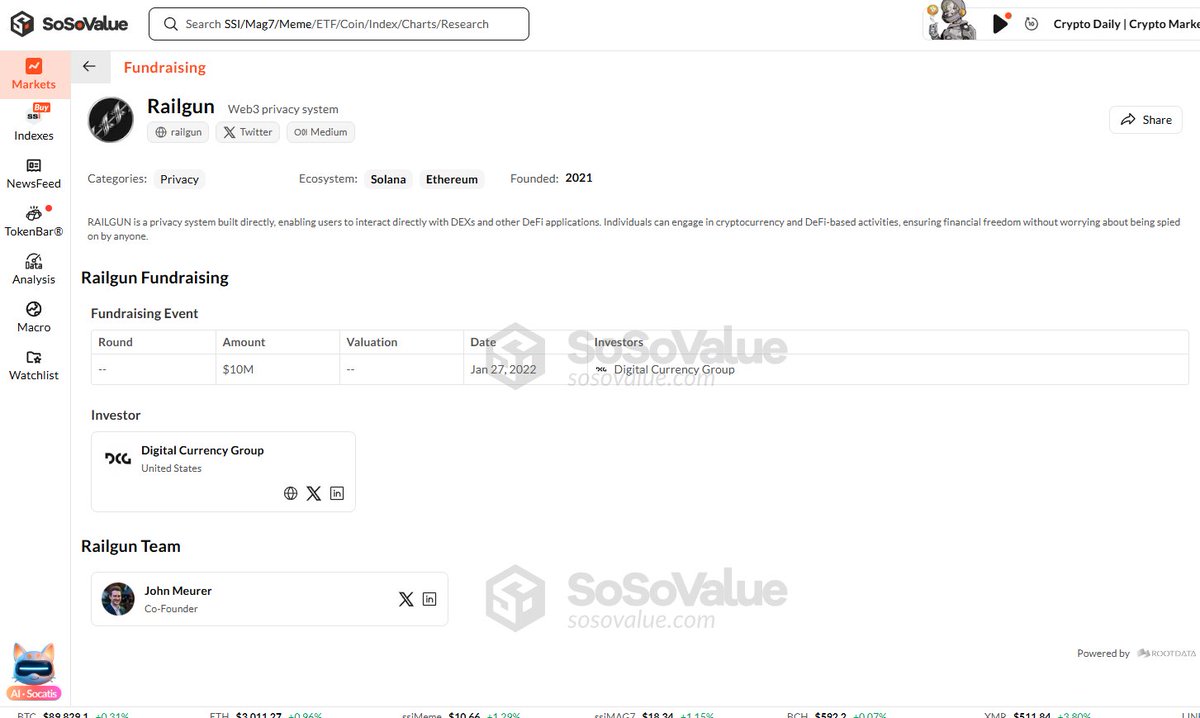Open NewsFeed from the sidebar
The width and height of the screenshot is (1200, 718).
pyautogui.click(x=33, y=172)
